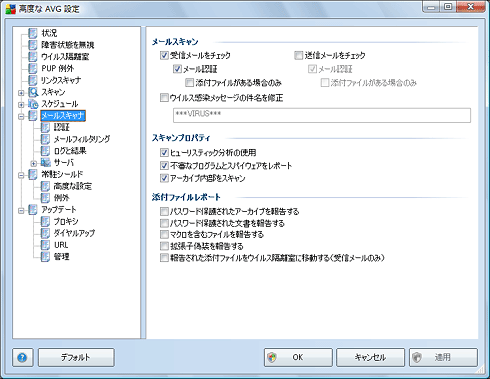Click the AVG logo in title bar

point(11,8)
